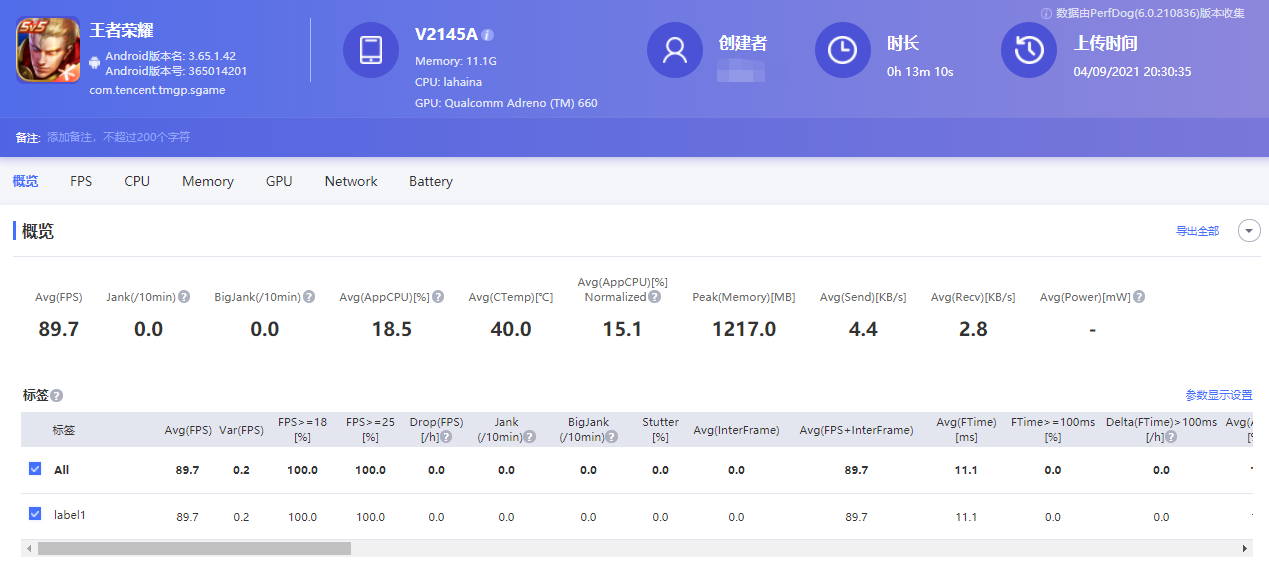Click the device phone icon in header
This screenshot has width=1269, height=567.
pyautogui.click(x=371, y=50)
